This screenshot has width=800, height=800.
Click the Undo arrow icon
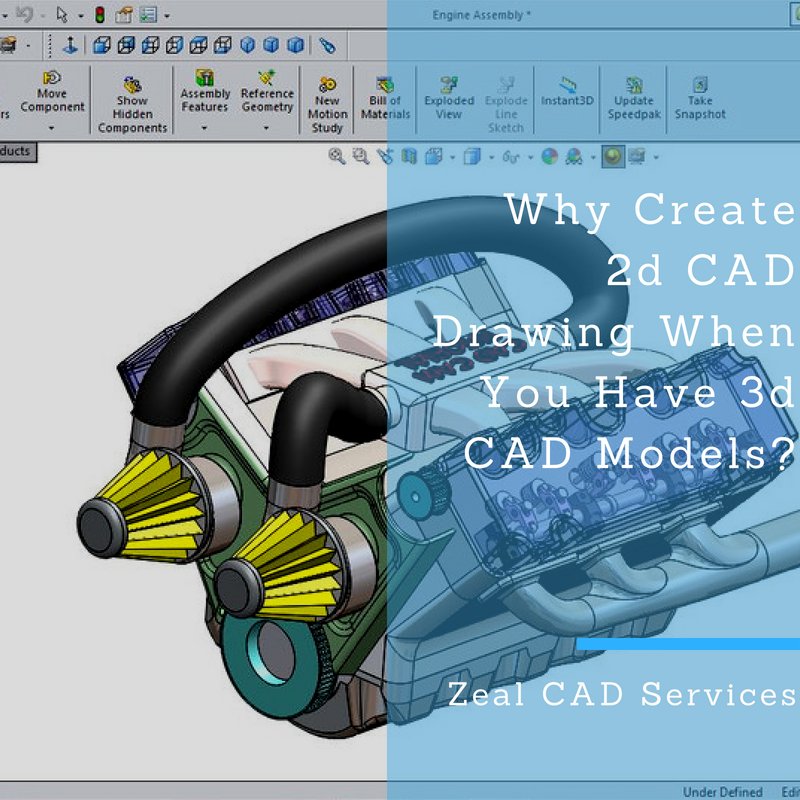coord(24,14)
